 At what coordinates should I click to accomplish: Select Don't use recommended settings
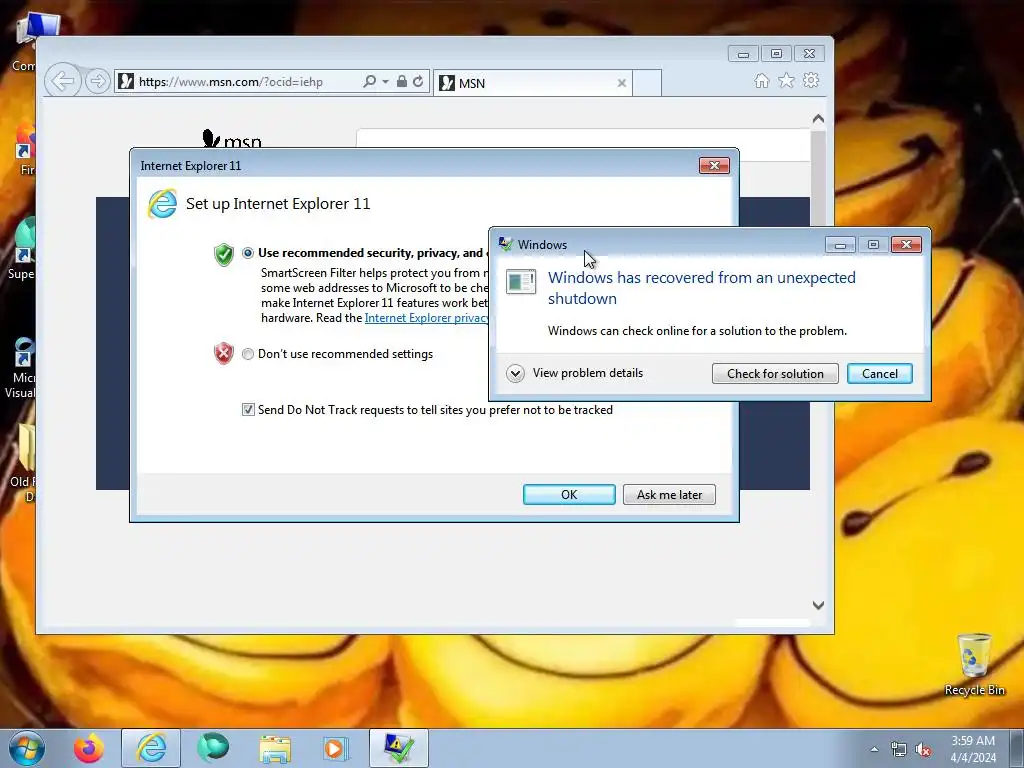248,354
